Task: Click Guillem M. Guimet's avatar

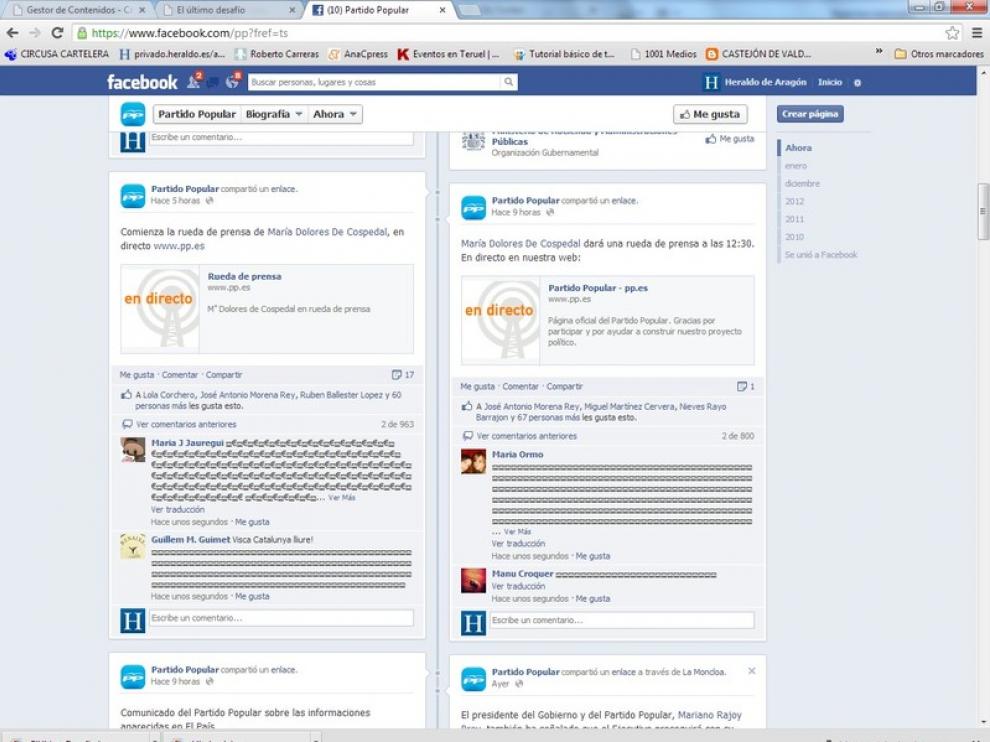Action: 133,546
